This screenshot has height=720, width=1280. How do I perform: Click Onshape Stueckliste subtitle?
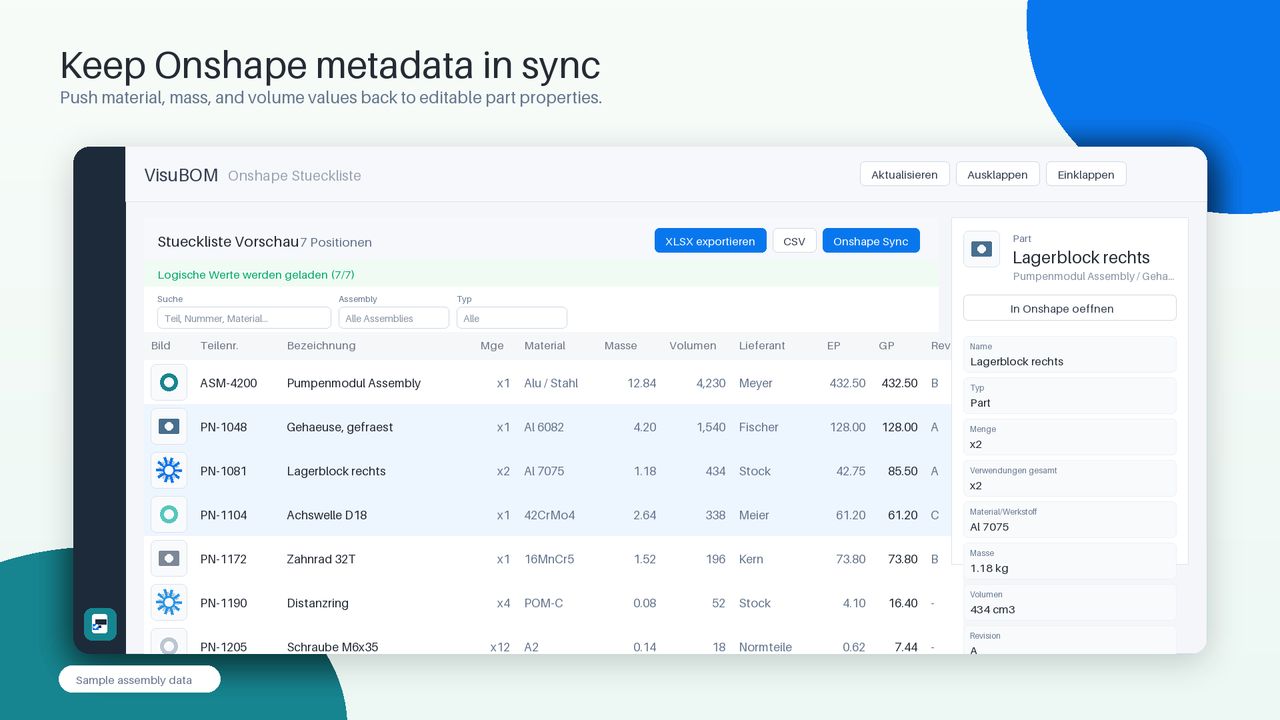pos(294,175)
